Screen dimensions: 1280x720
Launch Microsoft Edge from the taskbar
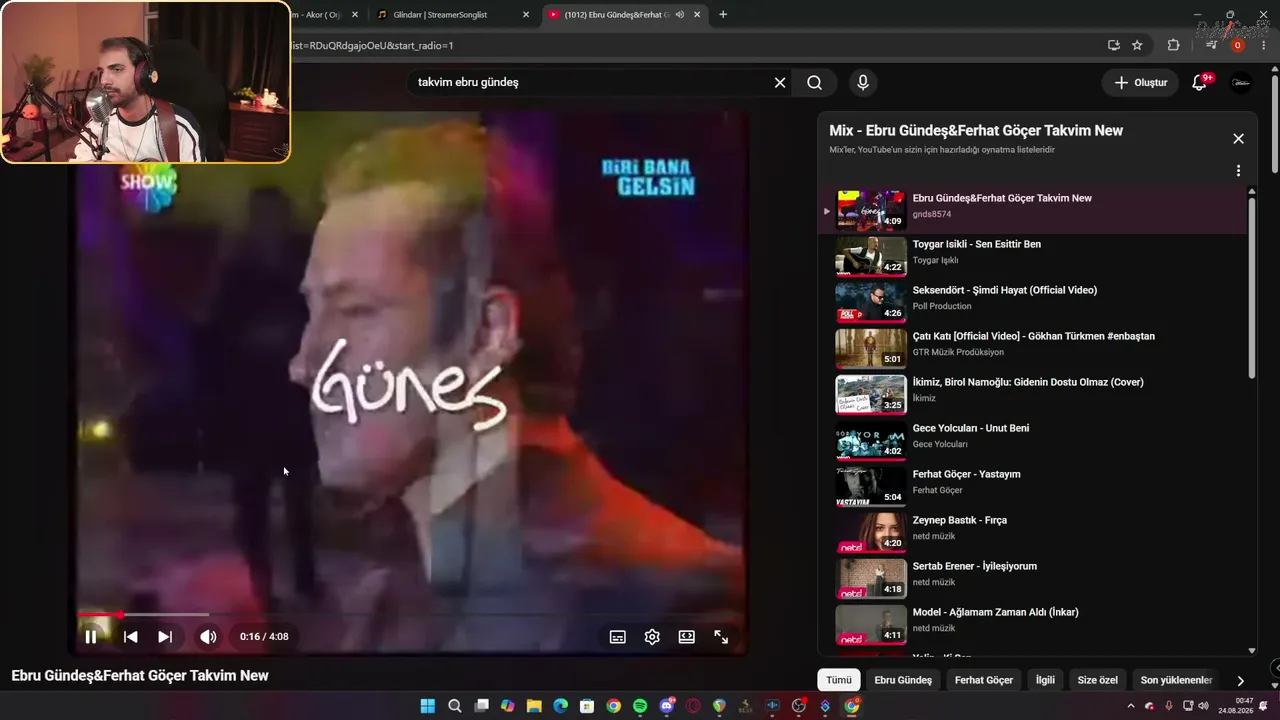pos(560,706)
